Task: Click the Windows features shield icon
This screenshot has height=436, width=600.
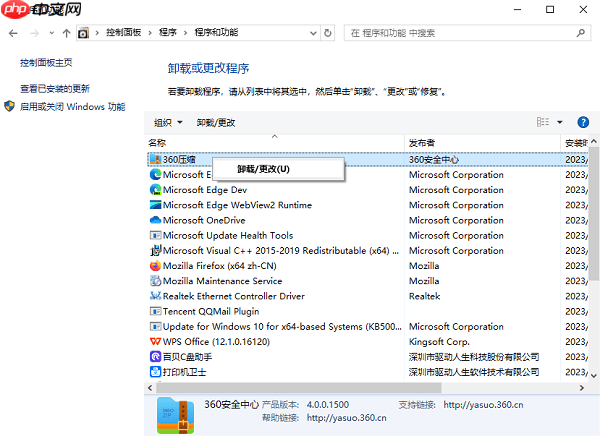Action: [x=9, y=106]
